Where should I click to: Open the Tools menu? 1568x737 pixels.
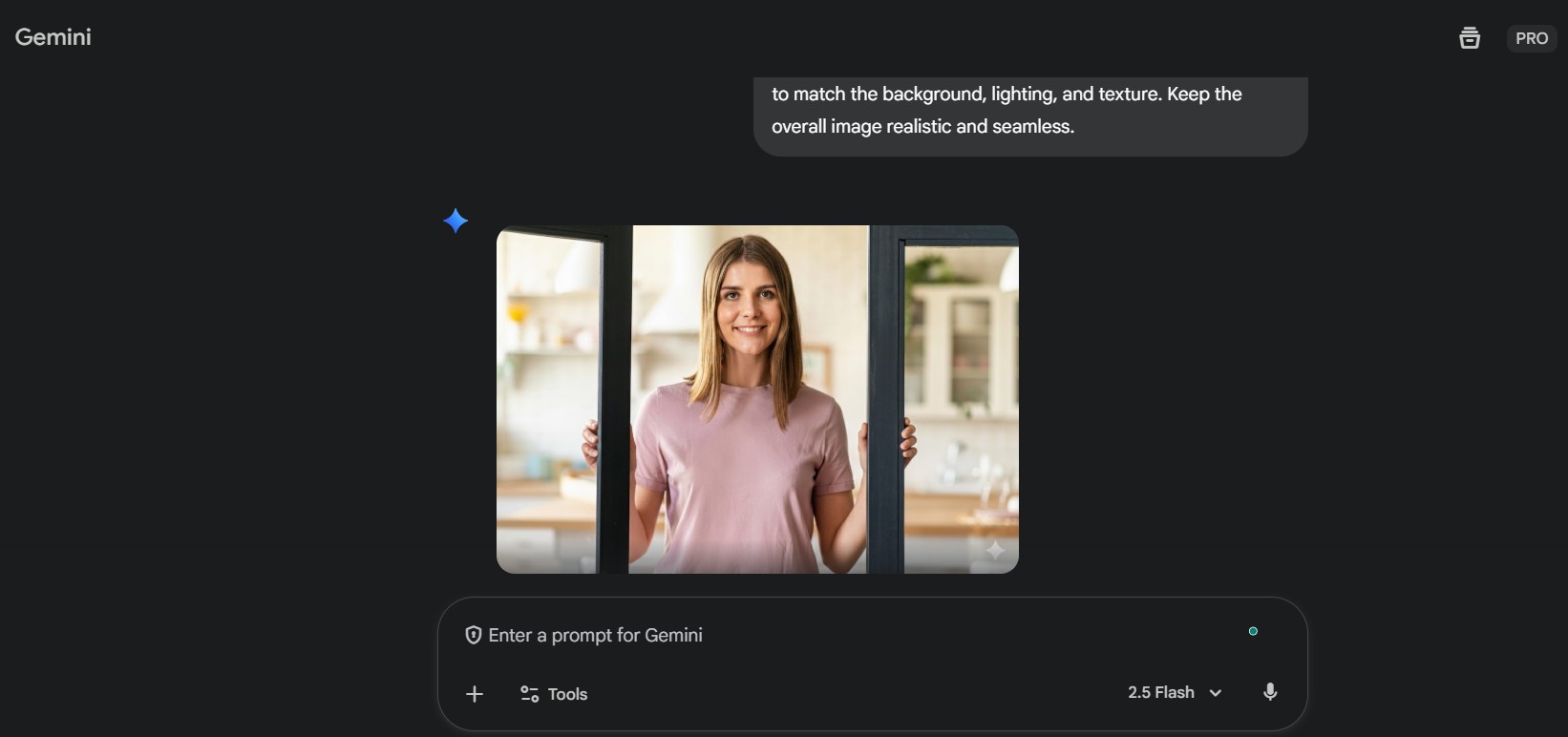[x=554, y=694]
